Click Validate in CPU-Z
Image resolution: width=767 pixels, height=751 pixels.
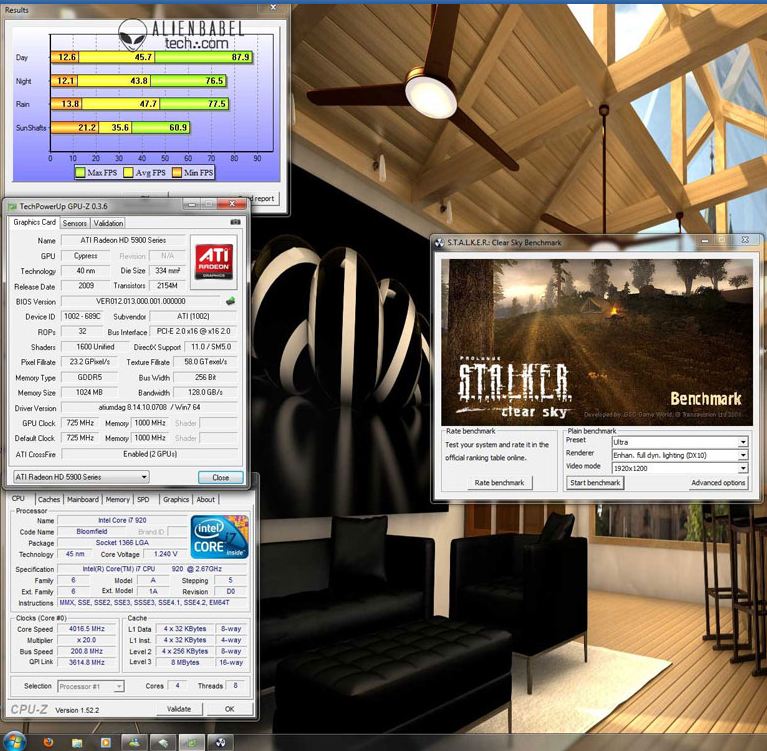(179, 709)
